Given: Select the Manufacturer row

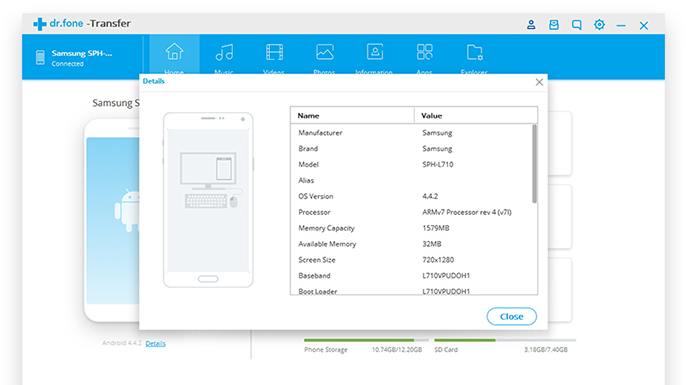Looking at the screenshot, I should (411, 133).
